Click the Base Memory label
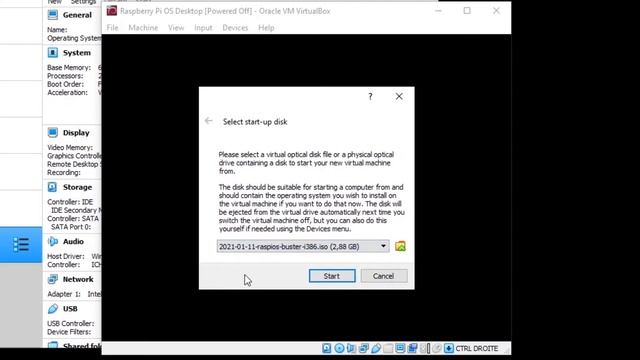The width and height of the screenshot is (640, 360). [x=69, y=67]
